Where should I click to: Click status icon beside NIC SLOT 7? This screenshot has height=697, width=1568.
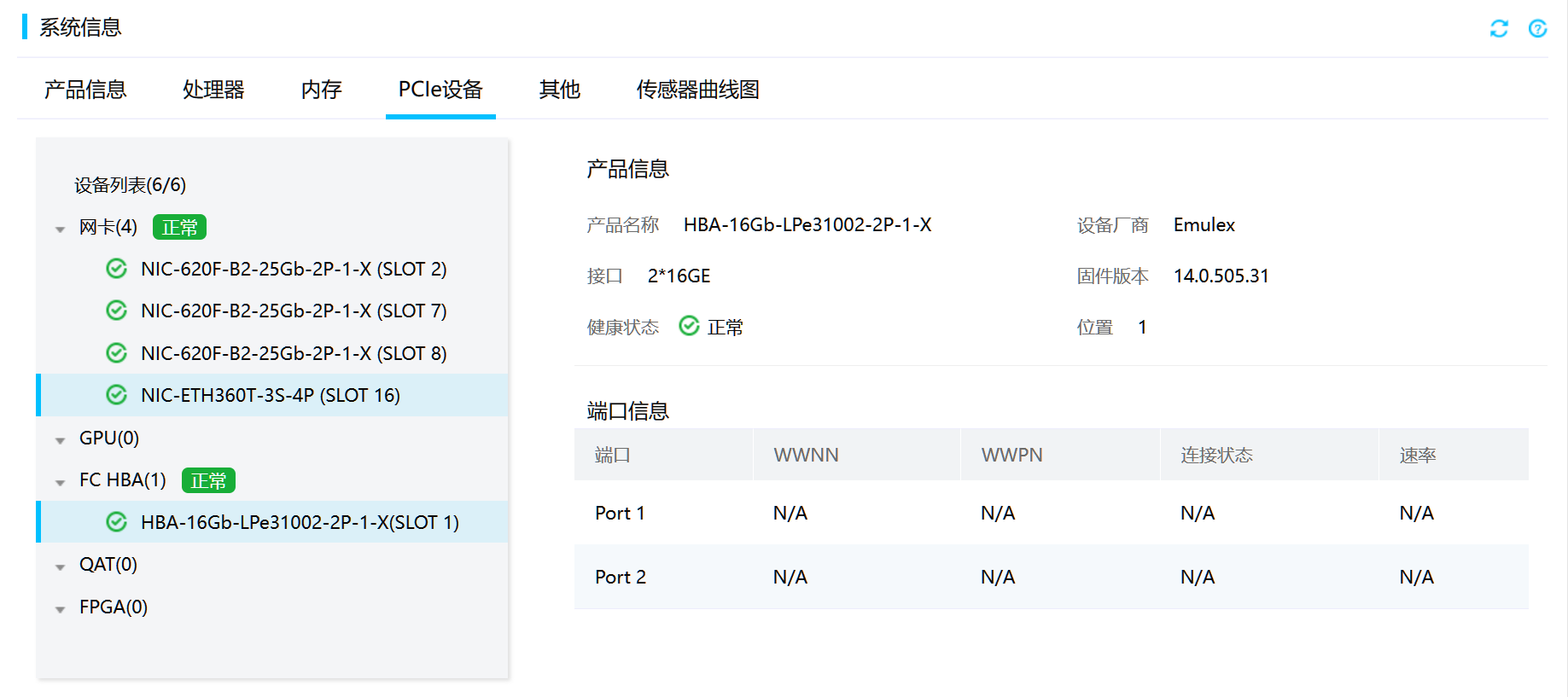tap(116, 311)
